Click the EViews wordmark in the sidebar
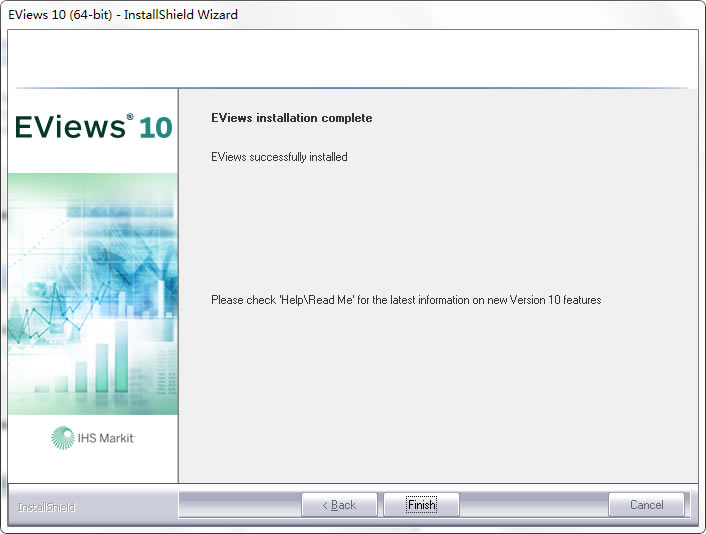This screenshot has width=706, height=534. click(x=70, y=127)
